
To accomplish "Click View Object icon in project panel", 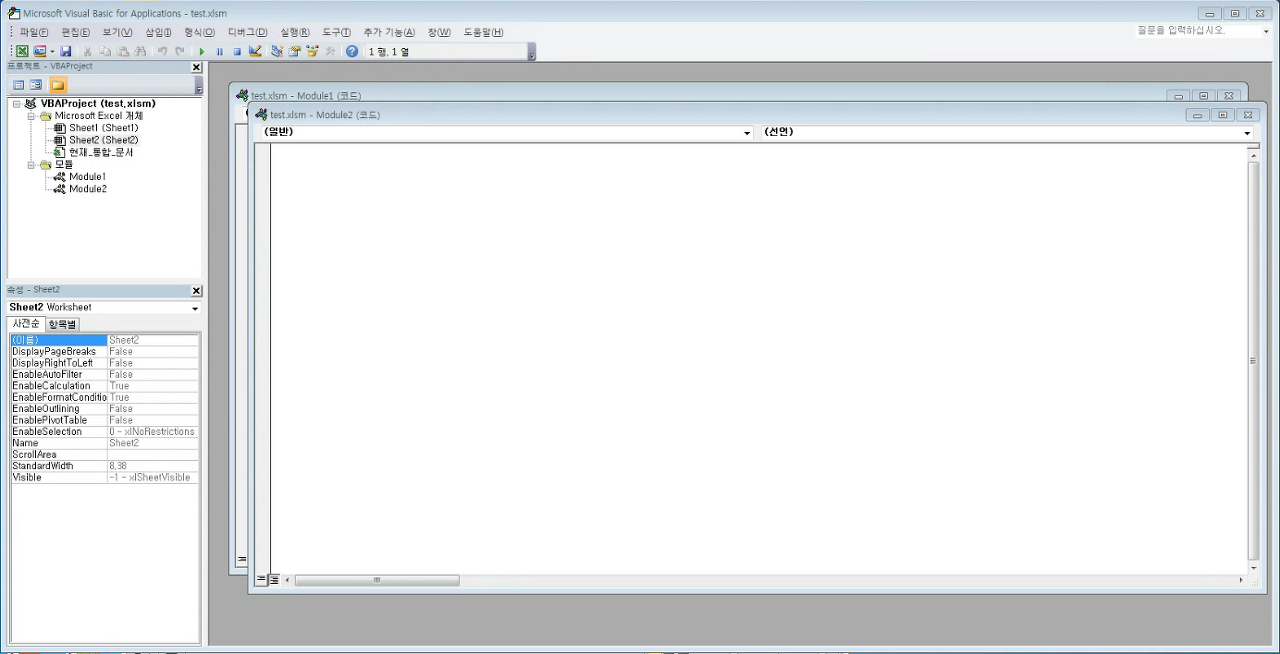I will click(x=36, y=85).
